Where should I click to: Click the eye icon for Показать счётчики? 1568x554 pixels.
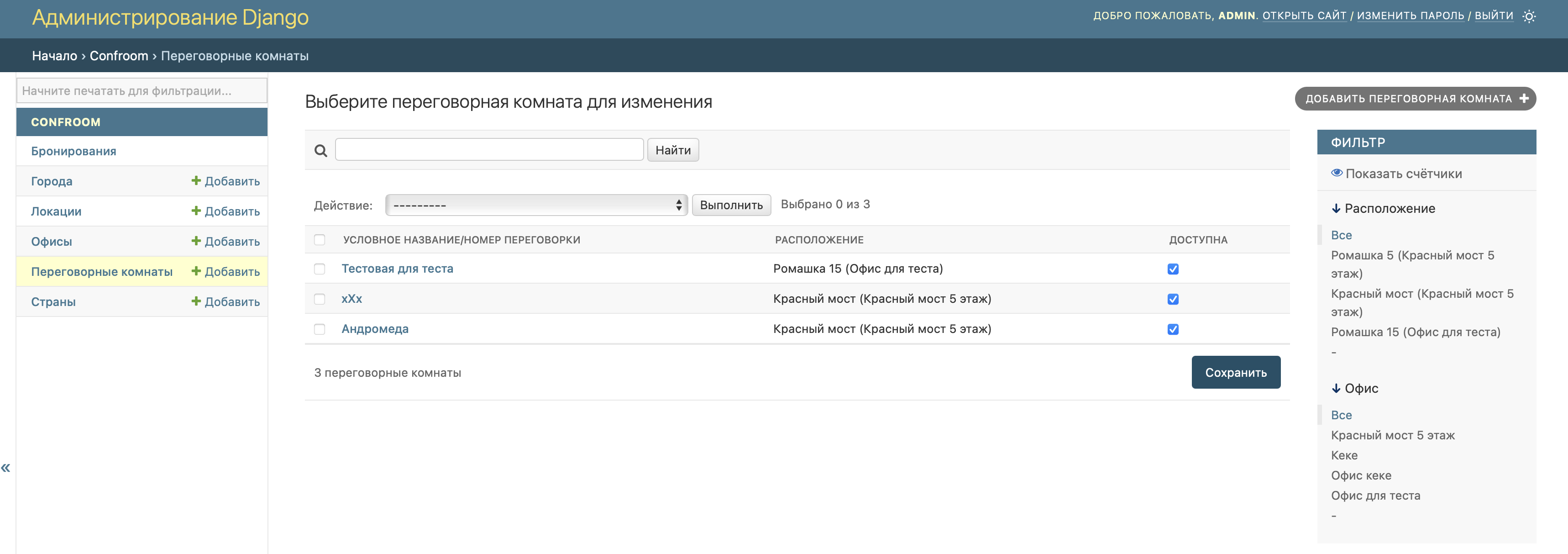pyautogui.click(x=1337, y=173)
